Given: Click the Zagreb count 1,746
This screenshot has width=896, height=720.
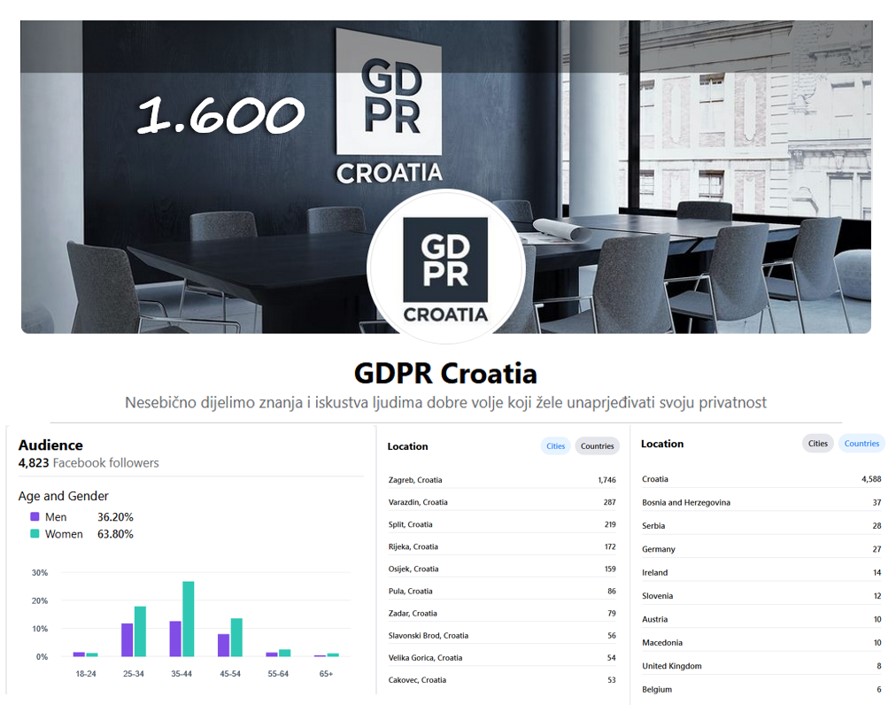Looking at the screenshot, I should 607,480.
